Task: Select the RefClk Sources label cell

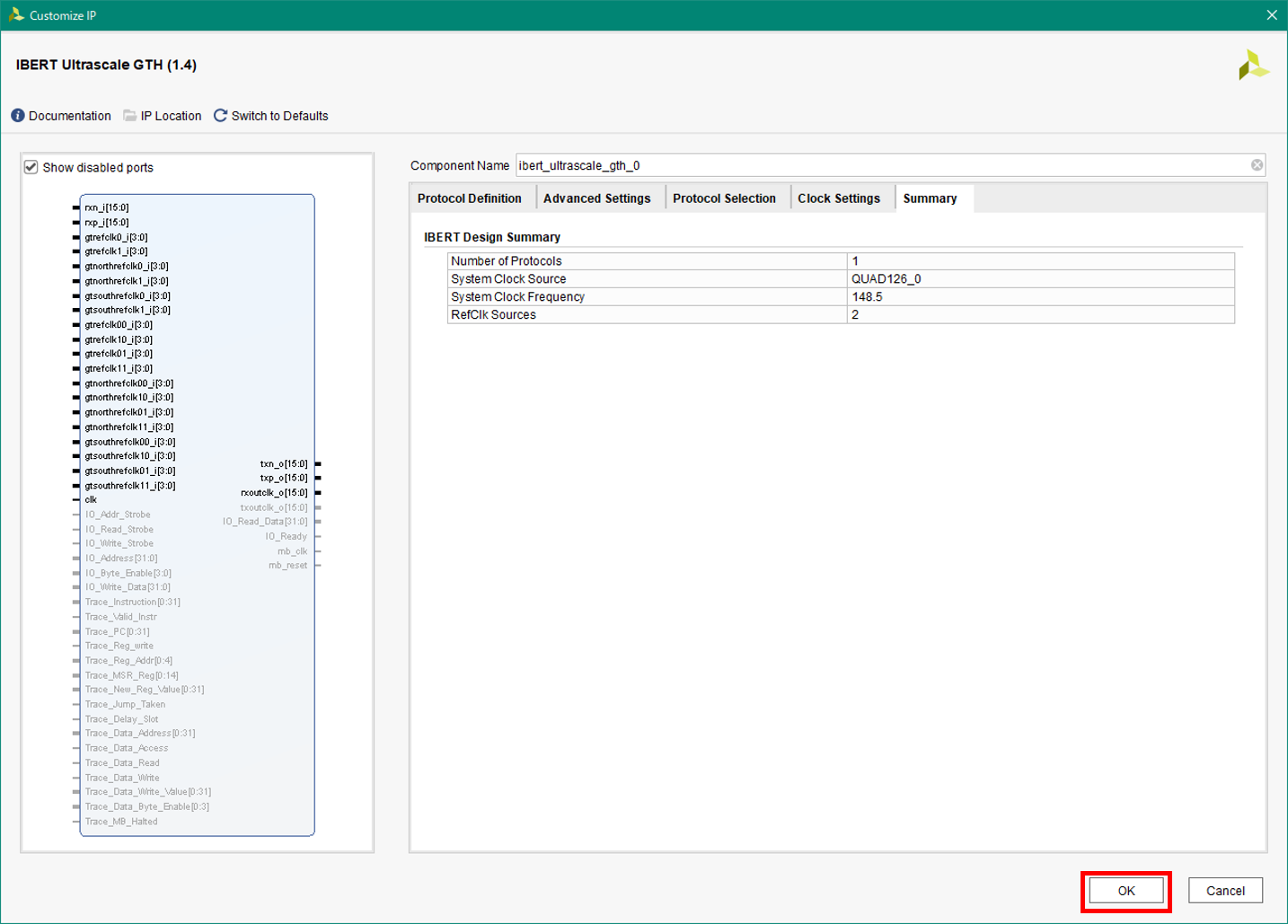Action: coord(647,315)
